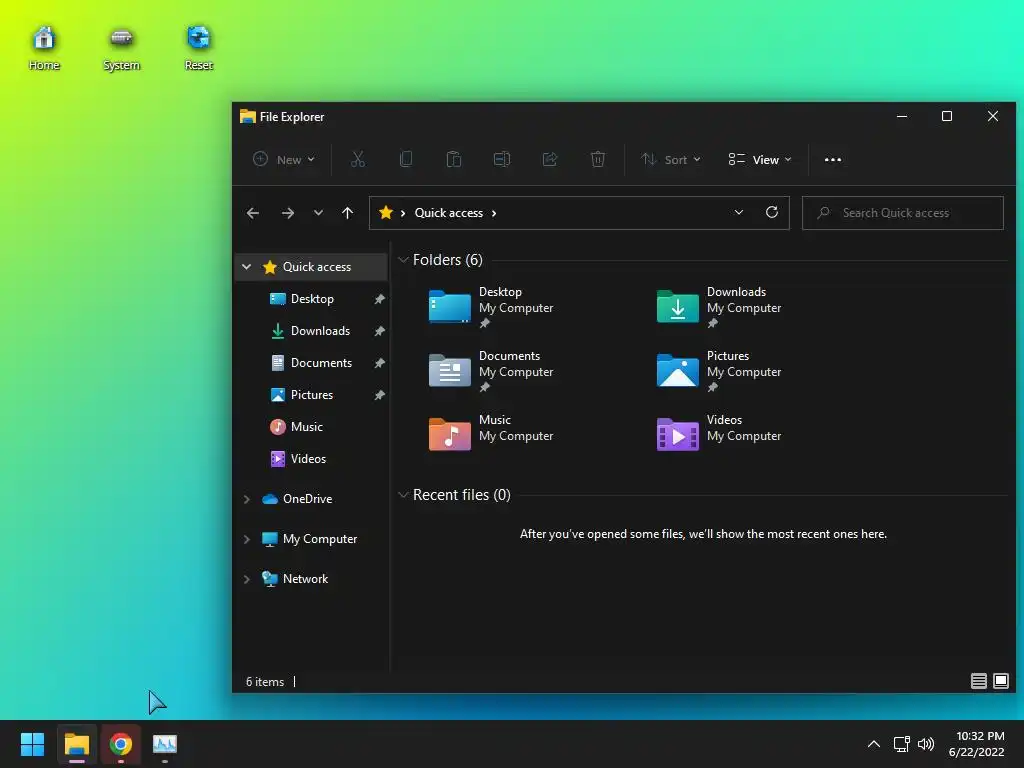Open the Sort dropdown menu
This screenshot has height=768, width=1024.
tap(671, 159)
